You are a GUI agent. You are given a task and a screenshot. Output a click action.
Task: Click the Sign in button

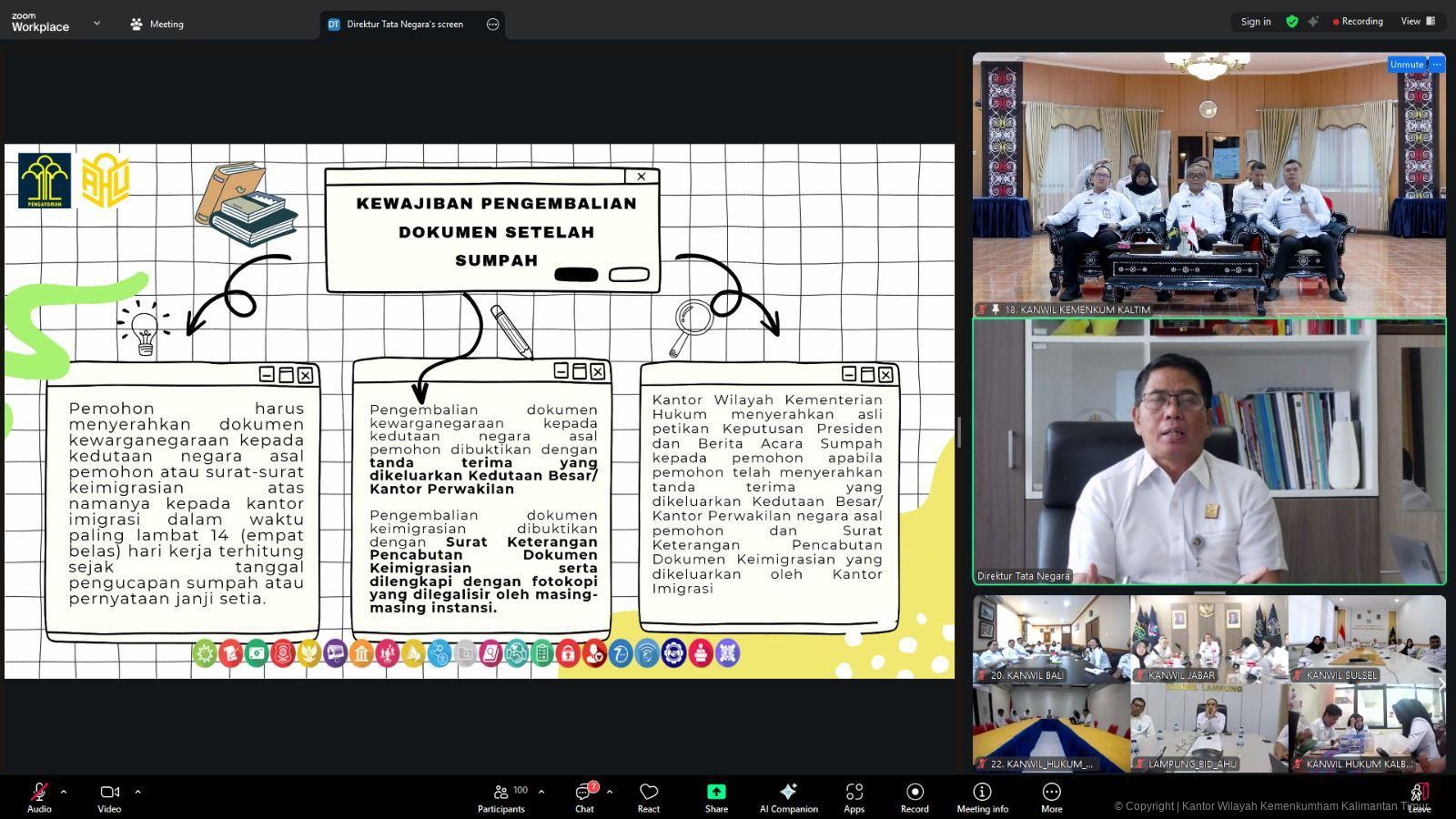click(1256, 22)
